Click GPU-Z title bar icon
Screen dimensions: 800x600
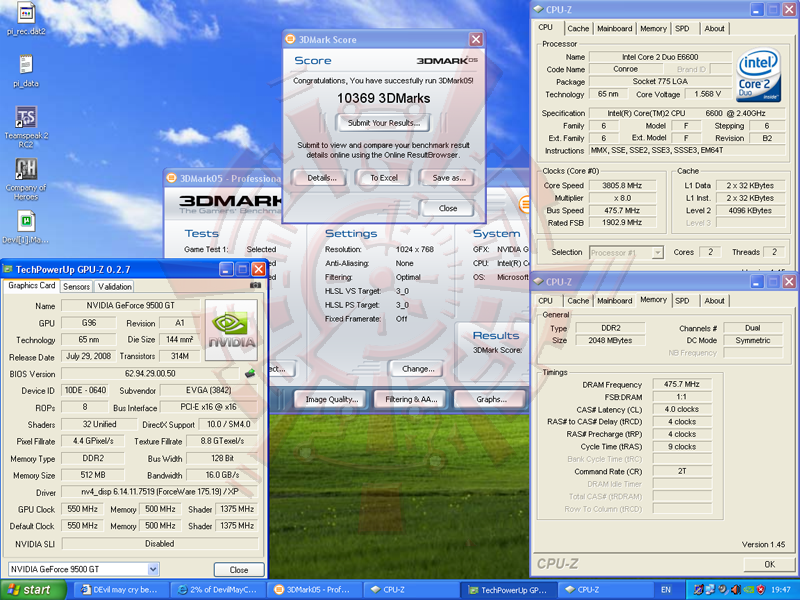pyautogui.click(x=8, y=269)
